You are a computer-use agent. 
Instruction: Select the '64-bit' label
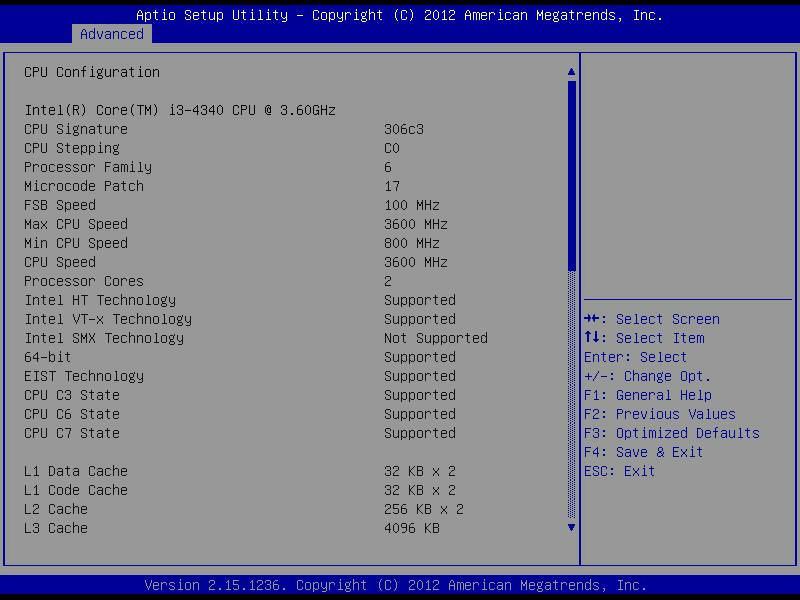(47, 357)
